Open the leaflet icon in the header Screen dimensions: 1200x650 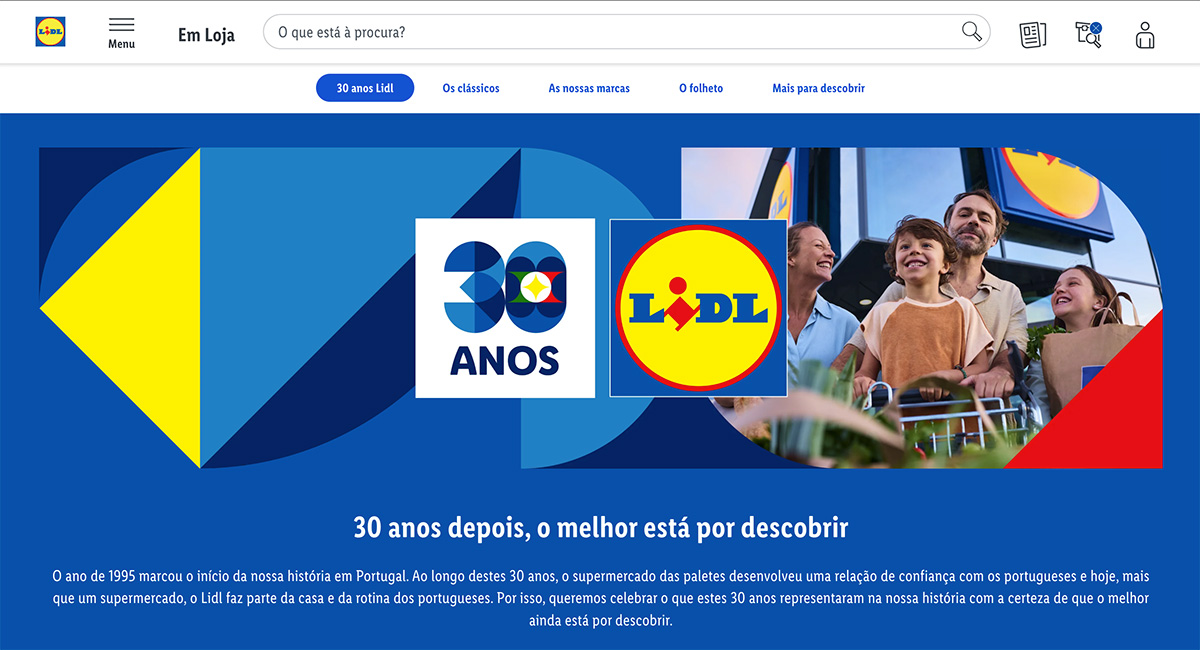click(x=1032, y=35)
